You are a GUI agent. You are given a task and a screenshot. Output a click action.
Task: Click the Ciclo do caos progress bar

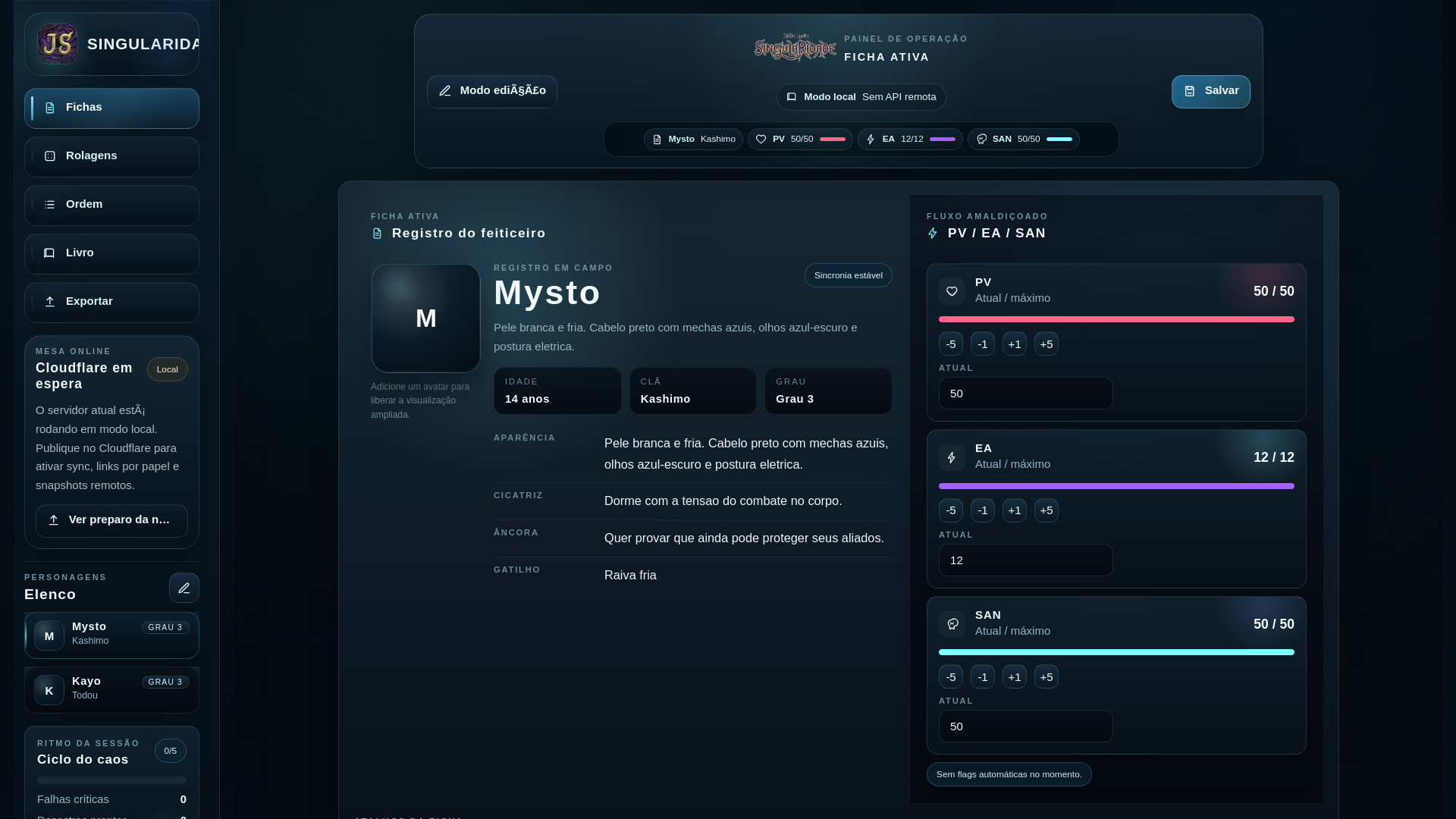coord(111,780)
